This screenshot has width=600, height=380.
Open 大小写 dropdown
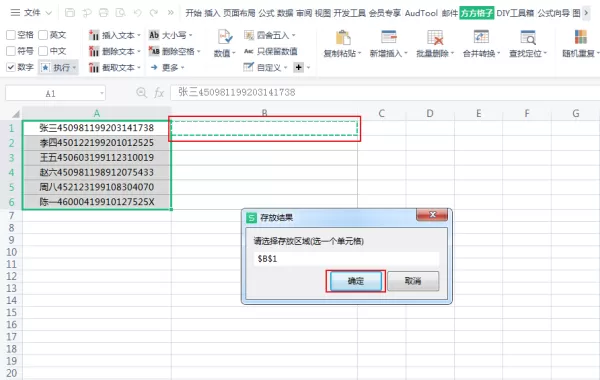pos(171,35)
